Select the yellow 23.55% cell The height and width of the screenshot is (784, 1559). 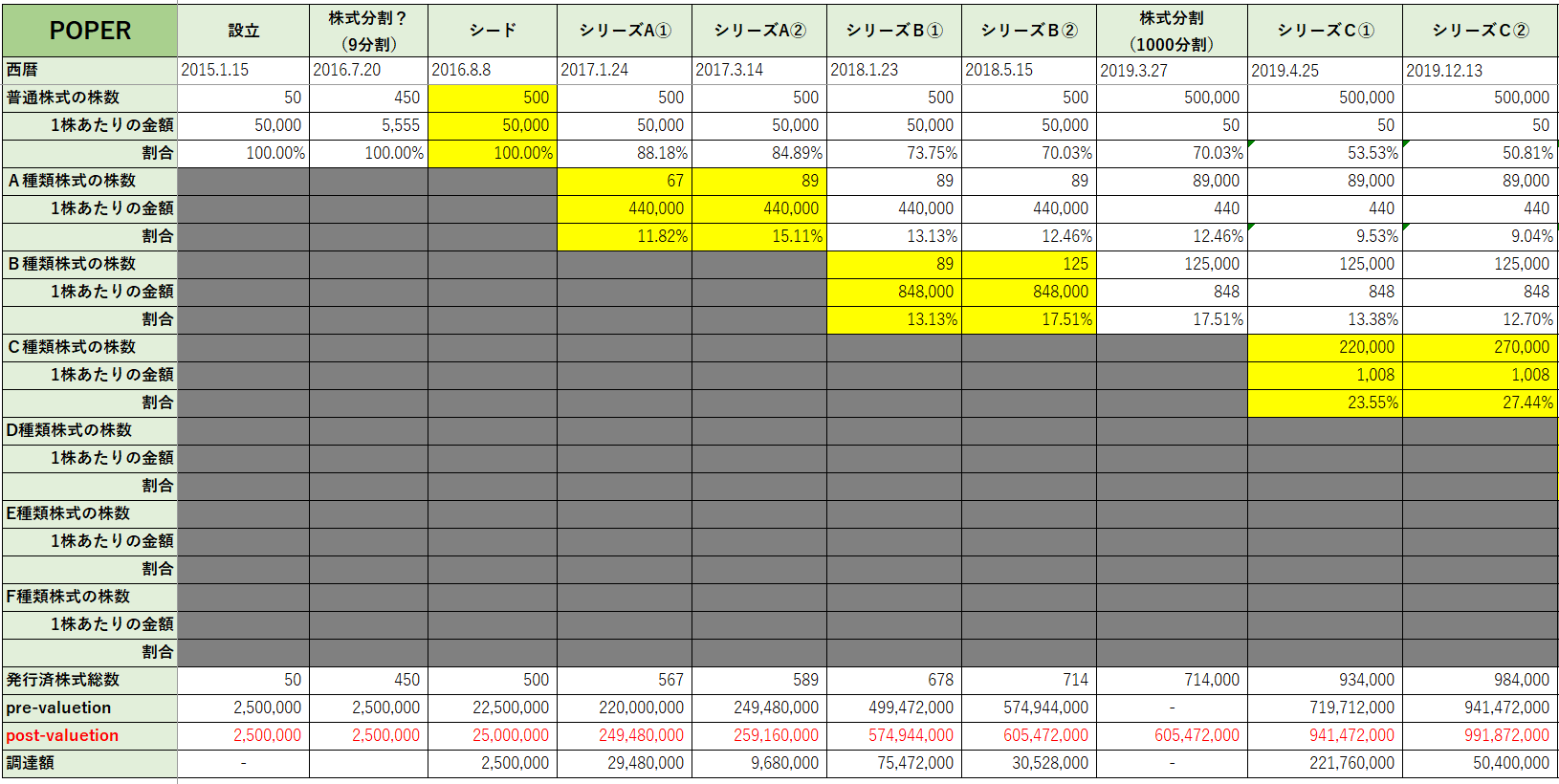[1326, 403]
